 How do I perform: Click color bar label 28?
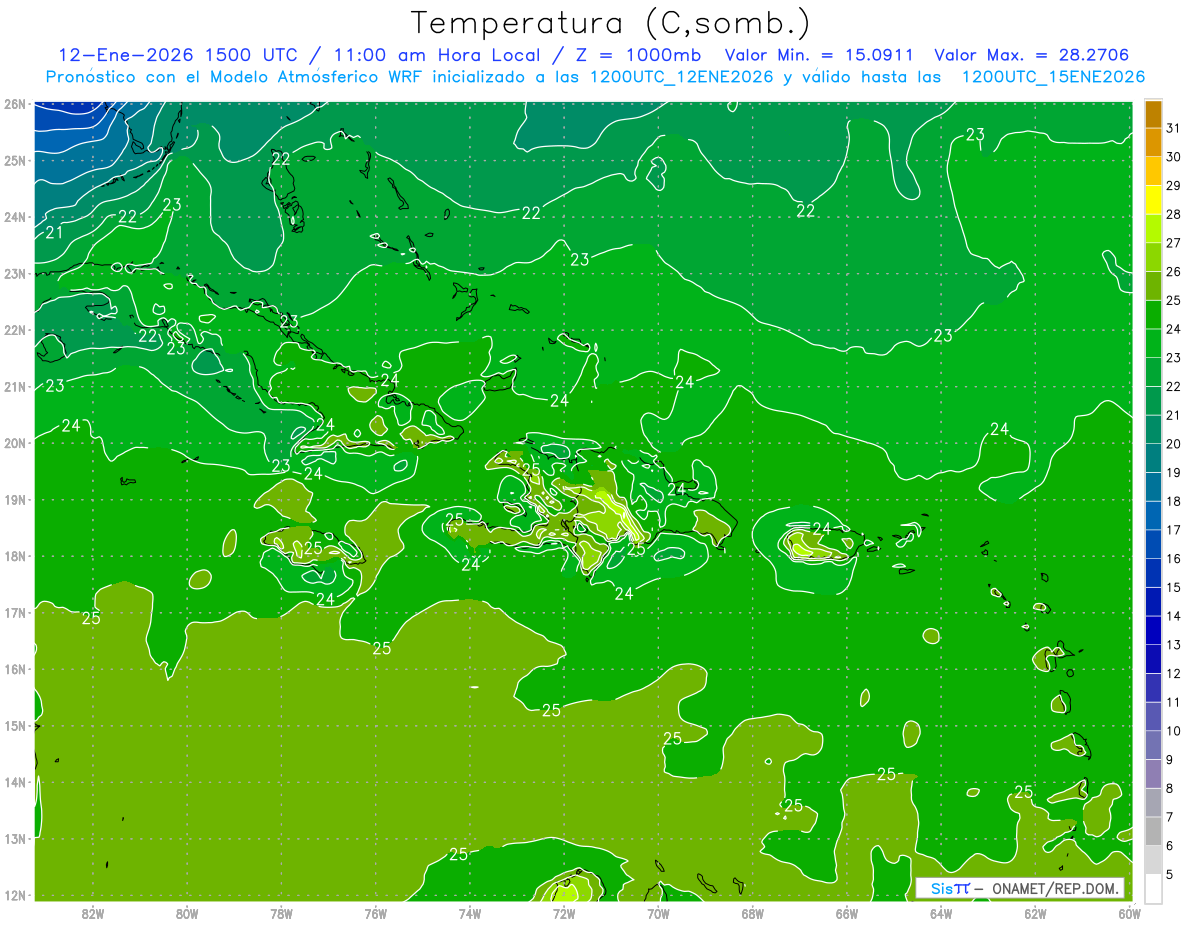(1173, 214)
